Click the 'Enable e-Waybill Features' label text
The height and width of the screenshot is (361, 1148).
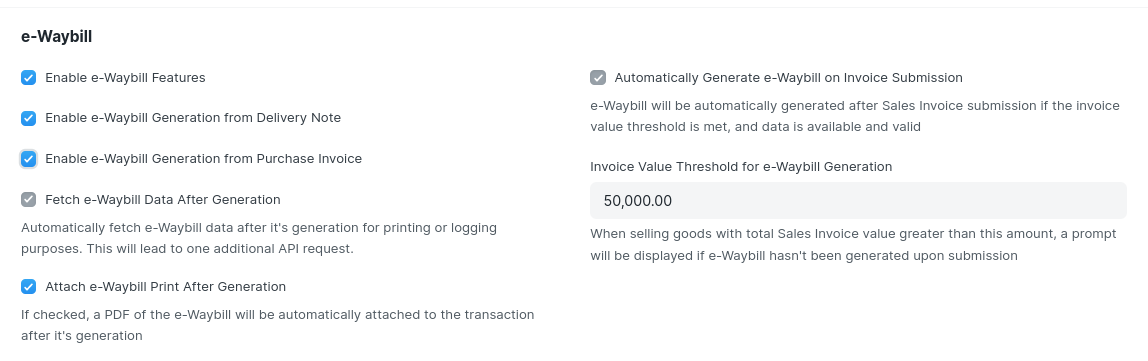coord(125,78)
